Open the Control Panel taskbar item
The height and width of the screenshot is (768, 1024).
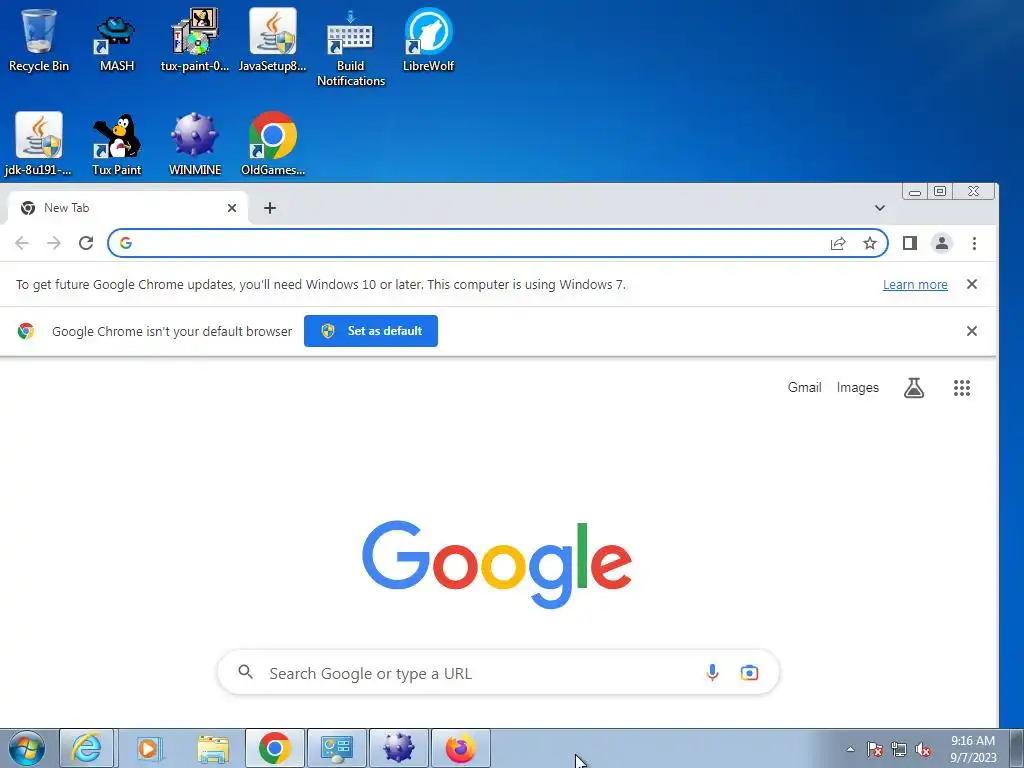[x=337, y=748]
